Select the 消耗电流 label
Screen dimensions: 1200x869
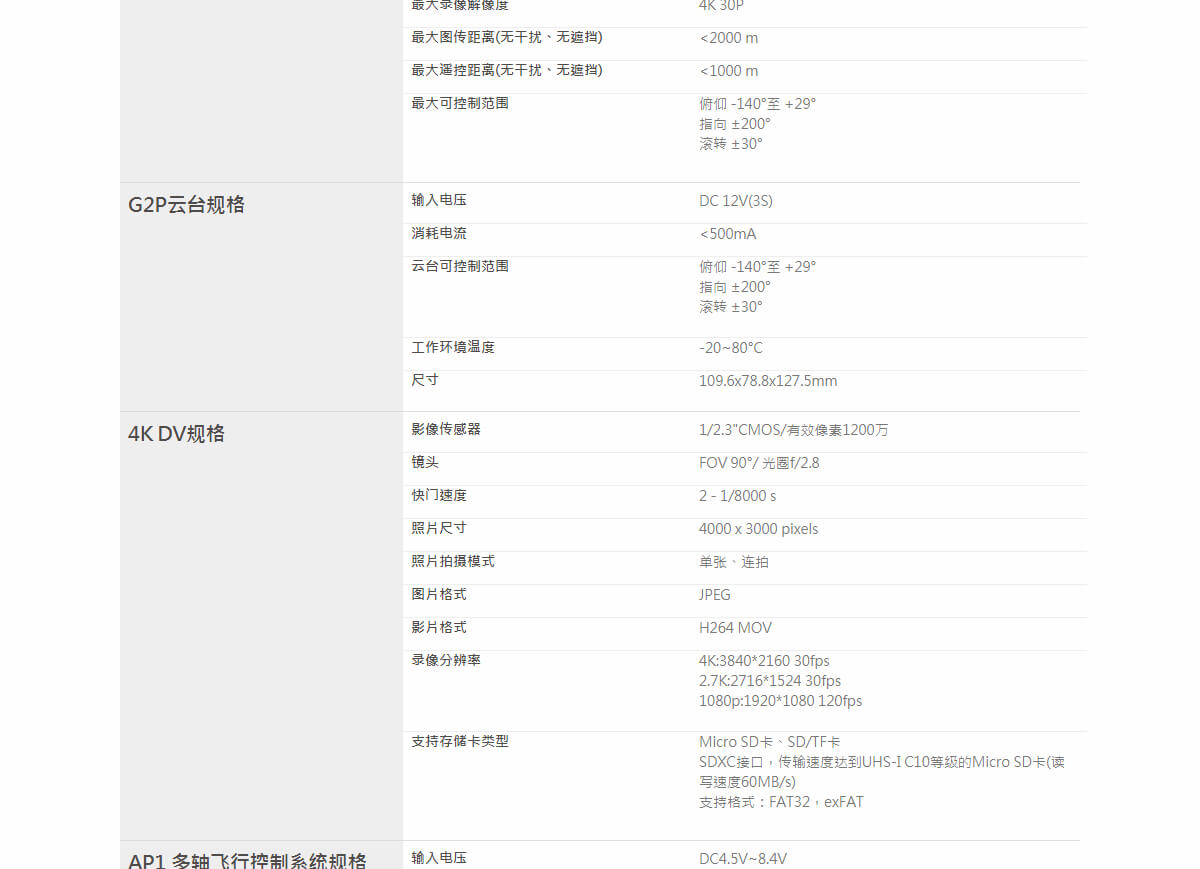[438, 234]
